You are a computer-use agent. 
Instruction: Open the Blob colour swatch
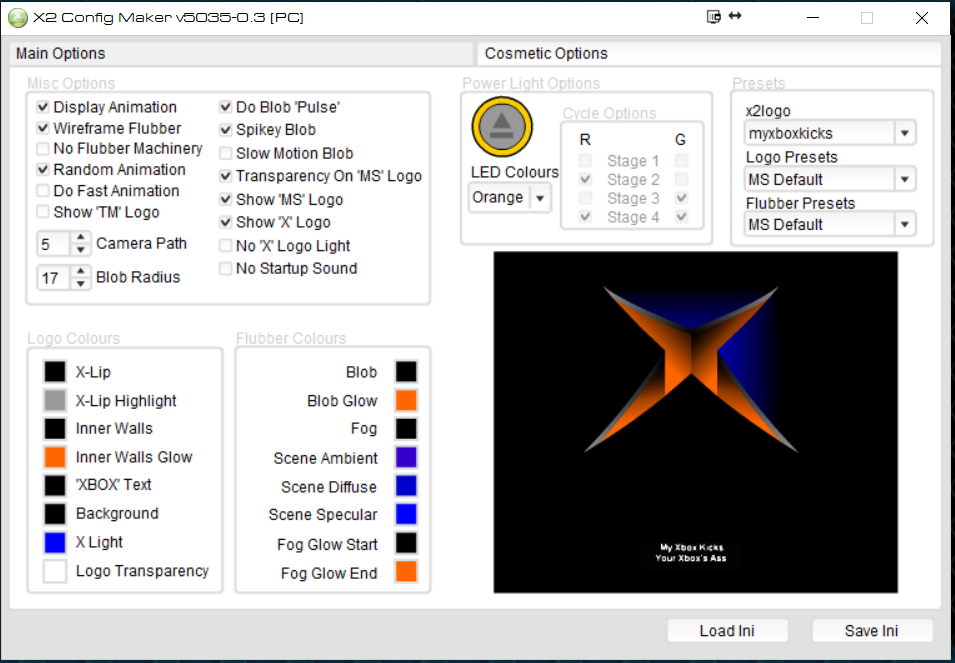tap(406, 371)
